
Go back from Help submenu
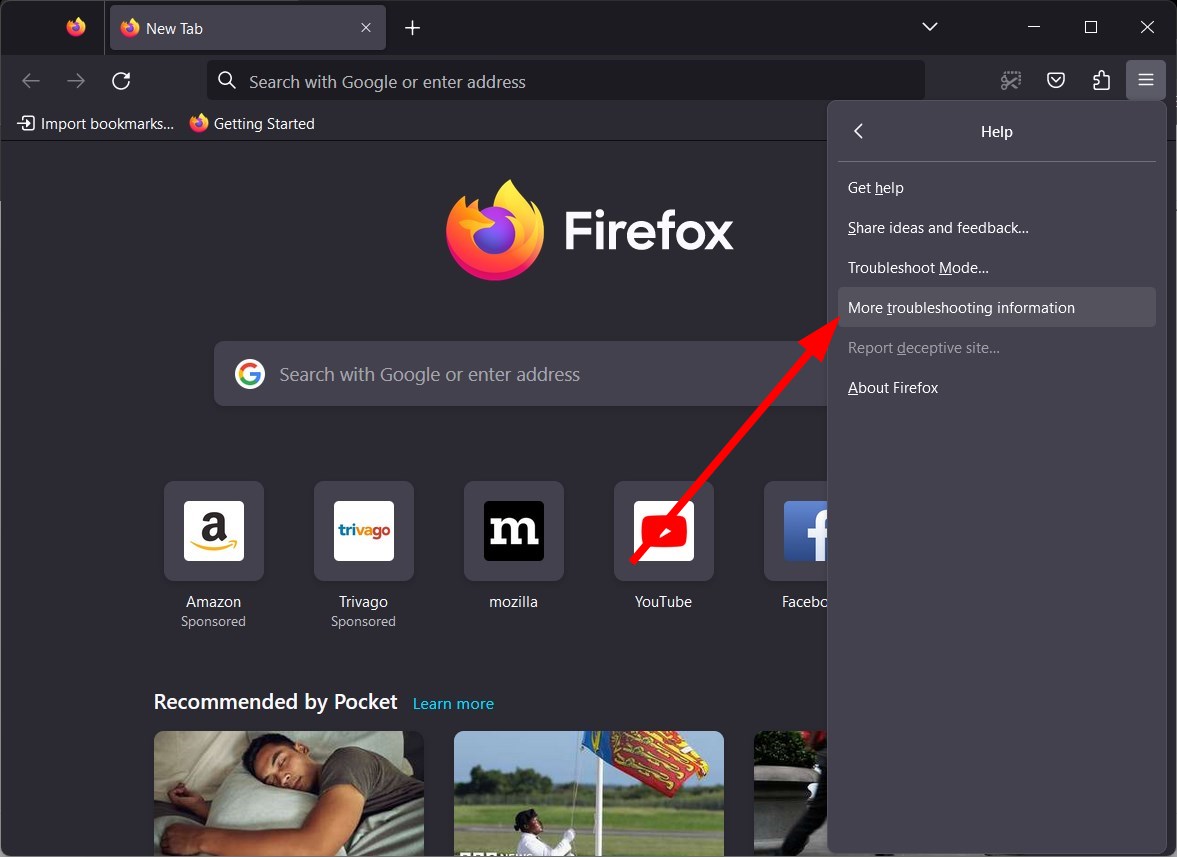(x=859, y=131)
